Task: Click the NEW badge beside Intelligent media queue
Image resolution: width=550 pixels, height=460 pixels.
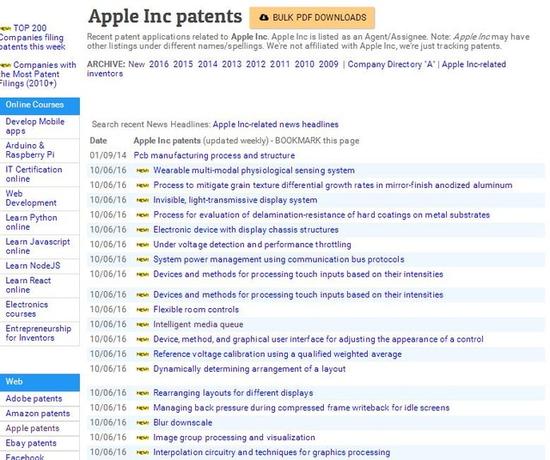Action: pyautogui.click(x=143, y=325)
